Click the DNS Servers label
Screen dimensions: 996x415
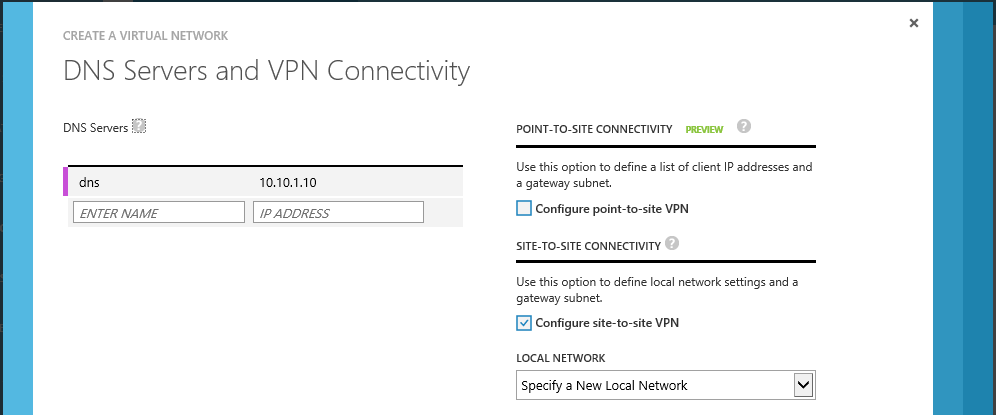[95, 128]
